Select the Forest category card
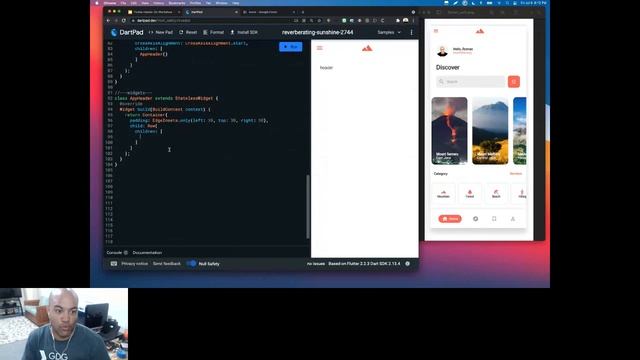Viewport: 640px width, 360px height. 470,193
